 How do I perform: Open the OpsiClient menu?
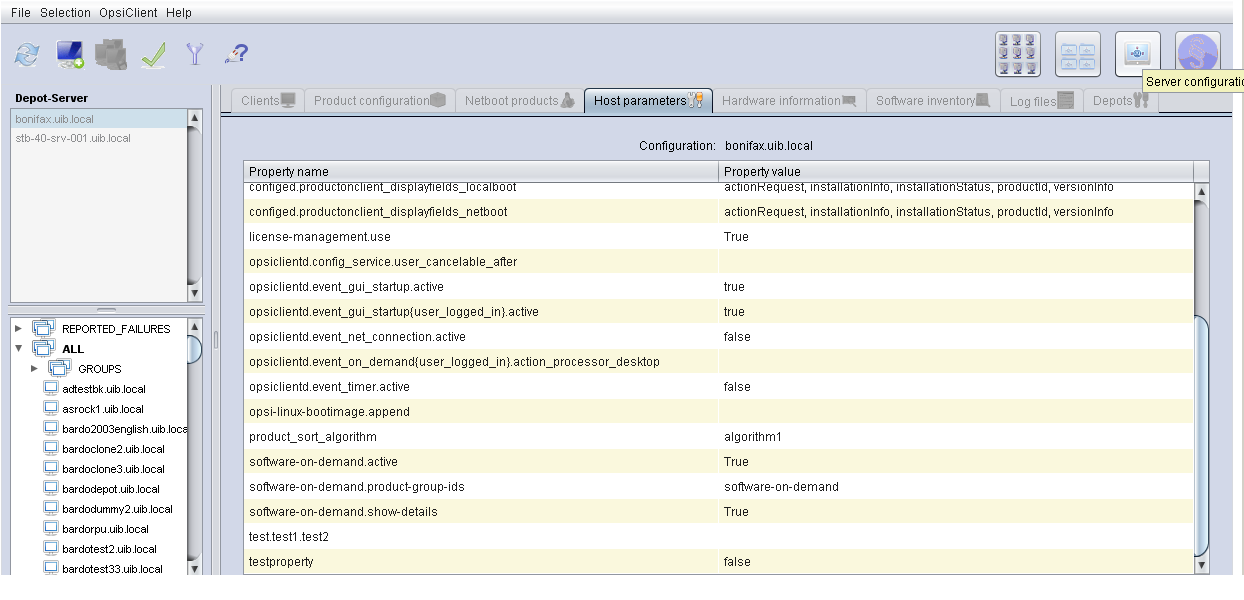click(128, 13)
